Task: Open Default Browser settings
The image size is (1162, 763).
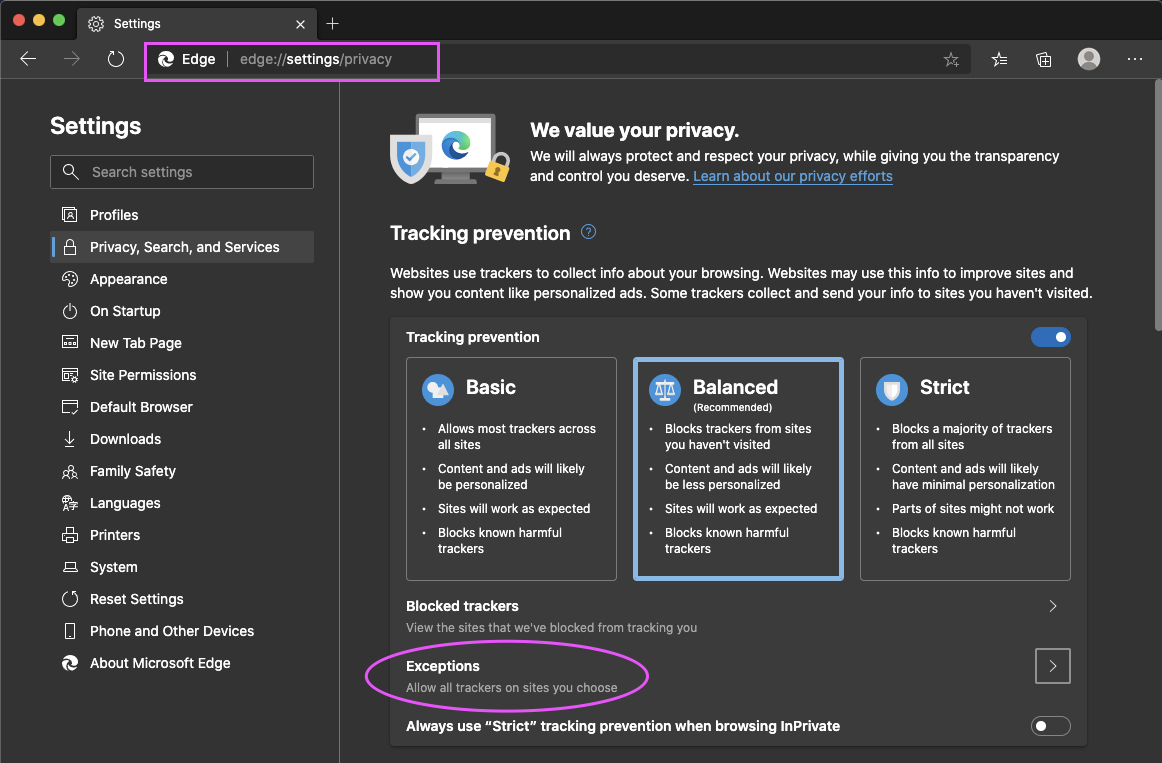Action: [x=182, y=407]
